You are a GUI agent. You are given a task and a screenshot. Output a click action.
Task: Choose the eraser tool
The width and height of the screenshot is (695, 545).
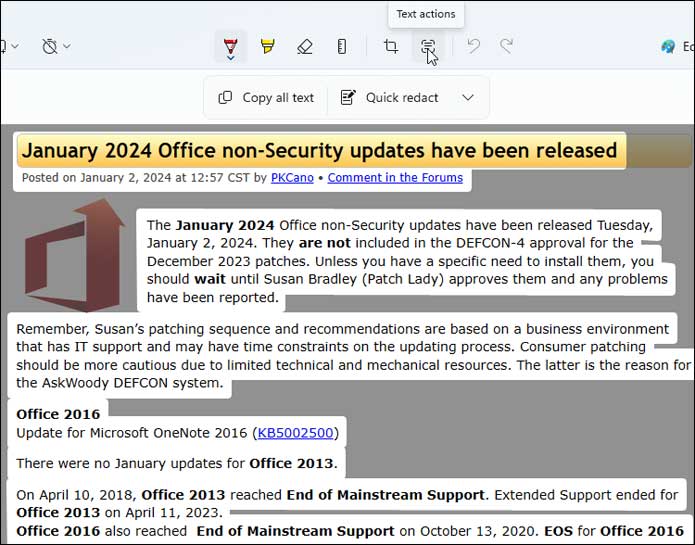[x=305, y=46]
